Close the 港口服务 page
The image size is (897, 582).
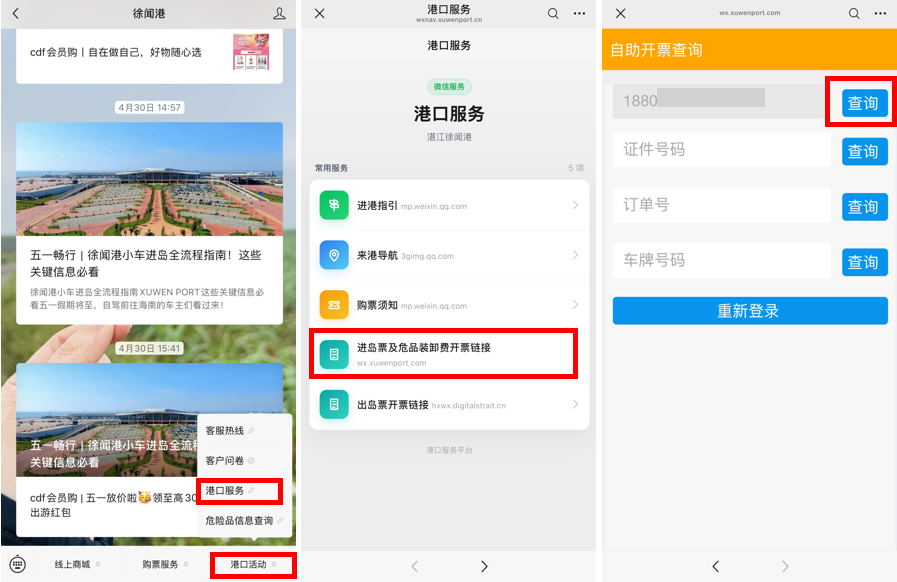click(320, 13)
